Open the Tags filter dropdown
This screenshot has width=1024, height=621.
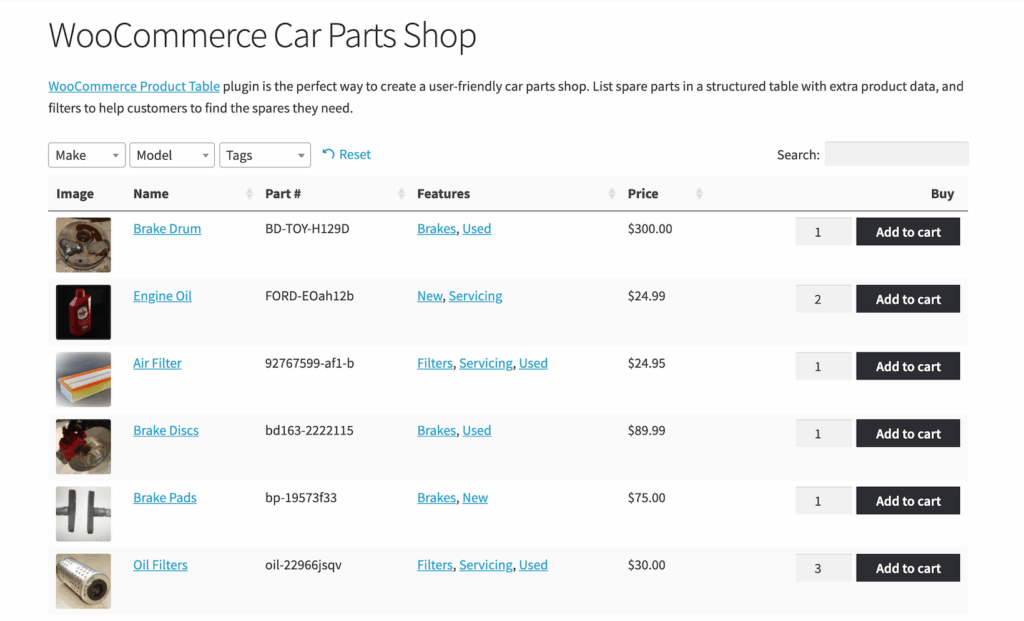tap(264, 155)
